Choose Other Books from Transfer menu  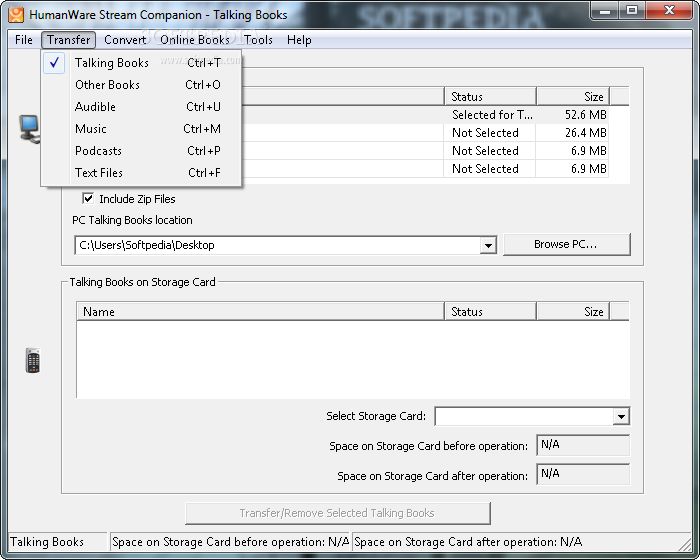[142, 85]
